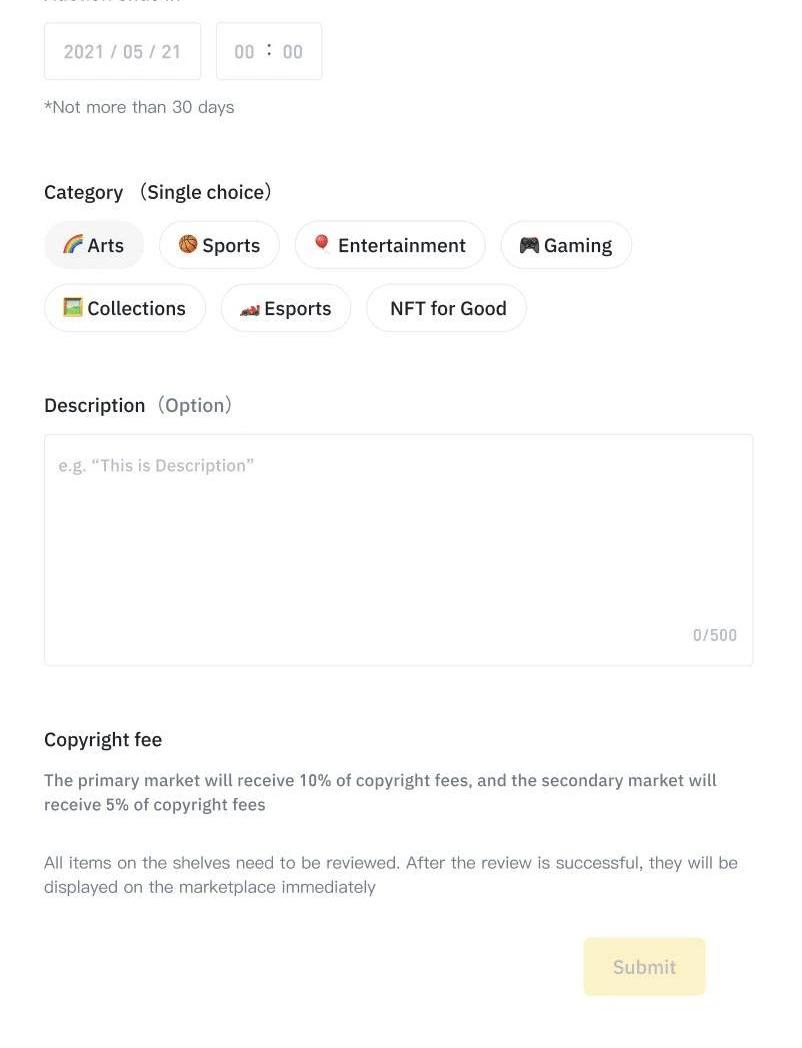802x1048 pixels.
Task: Select the Esports category
Action: [x=286, y=308]
